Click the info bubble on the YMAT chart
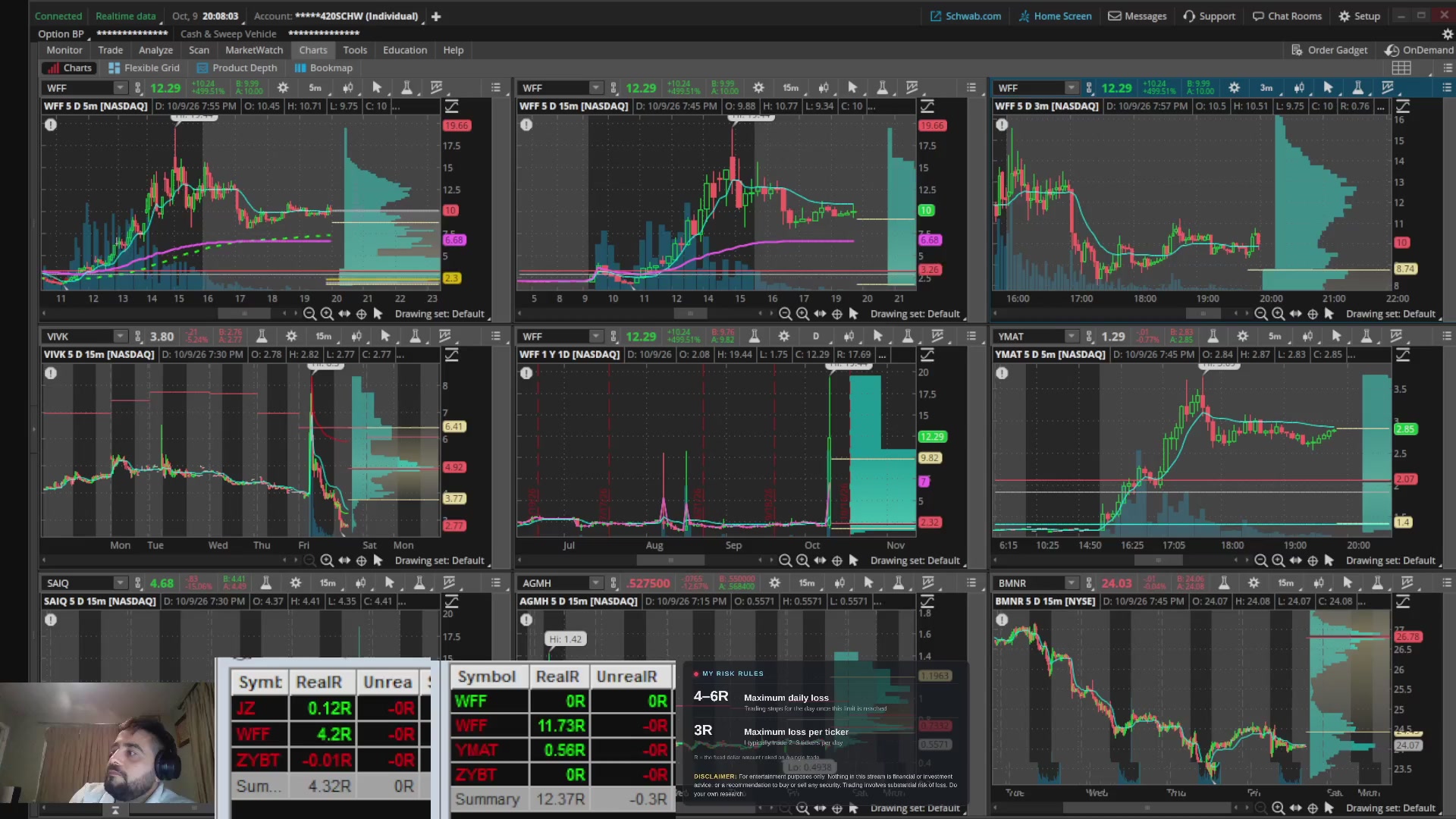 (x=1002, y=373)
